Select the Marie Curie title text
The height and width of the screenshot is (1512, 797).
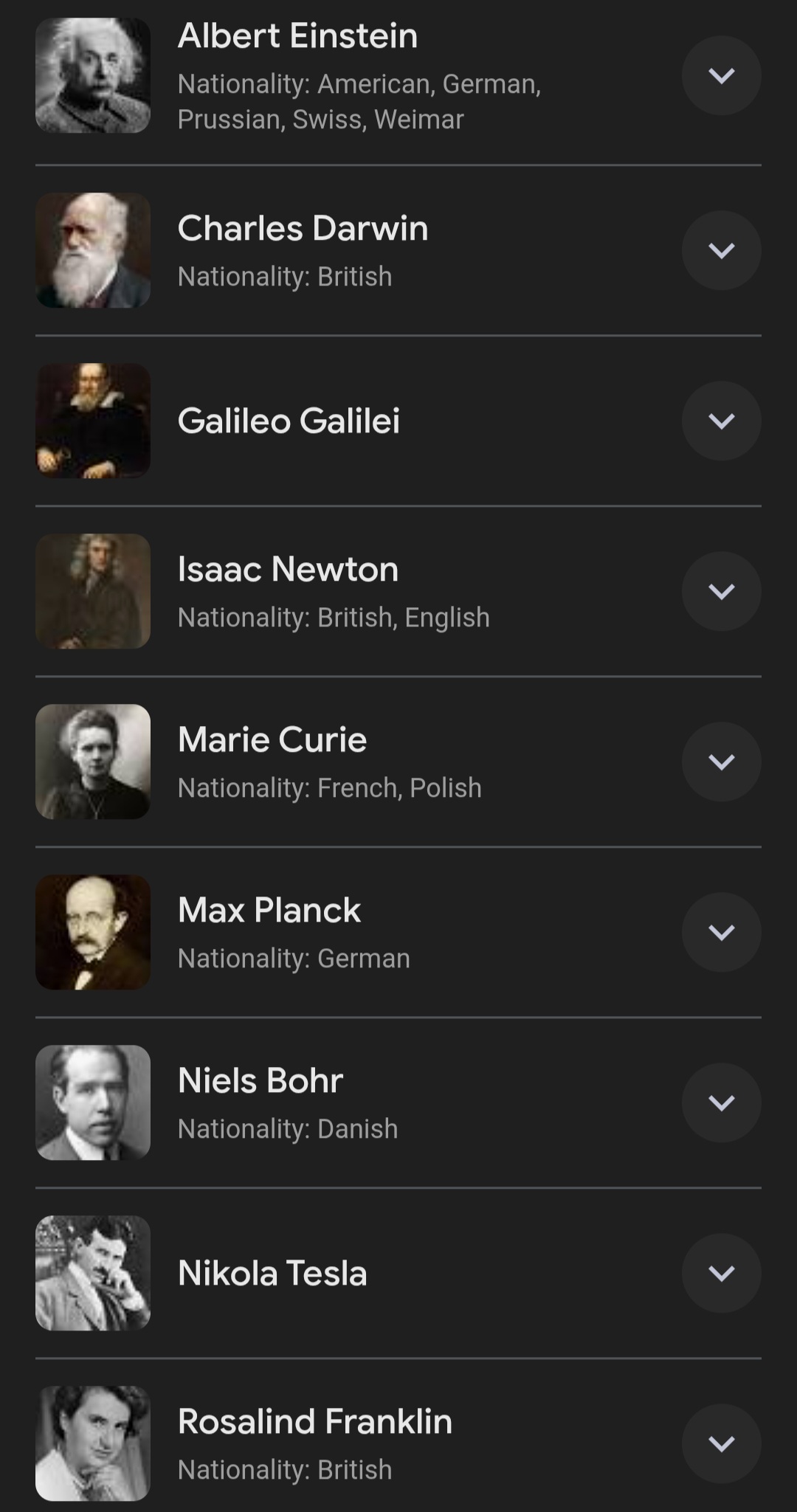pyautogui.click(x=272, y=739)
